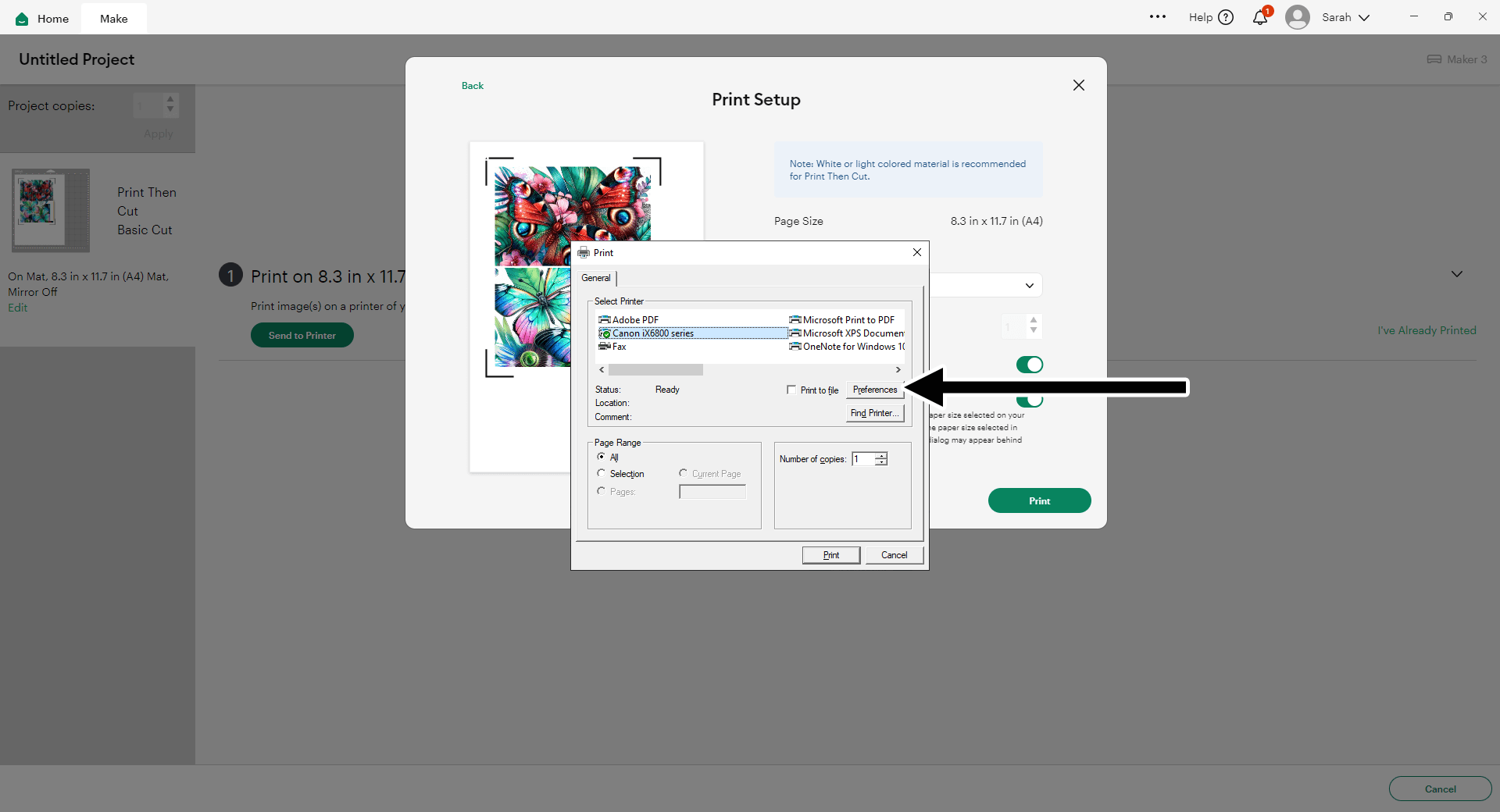This screenshot has height=812, width=1500.
Task: Expand the Sarah account dropdown chevron
Action: click(1364, 18)
